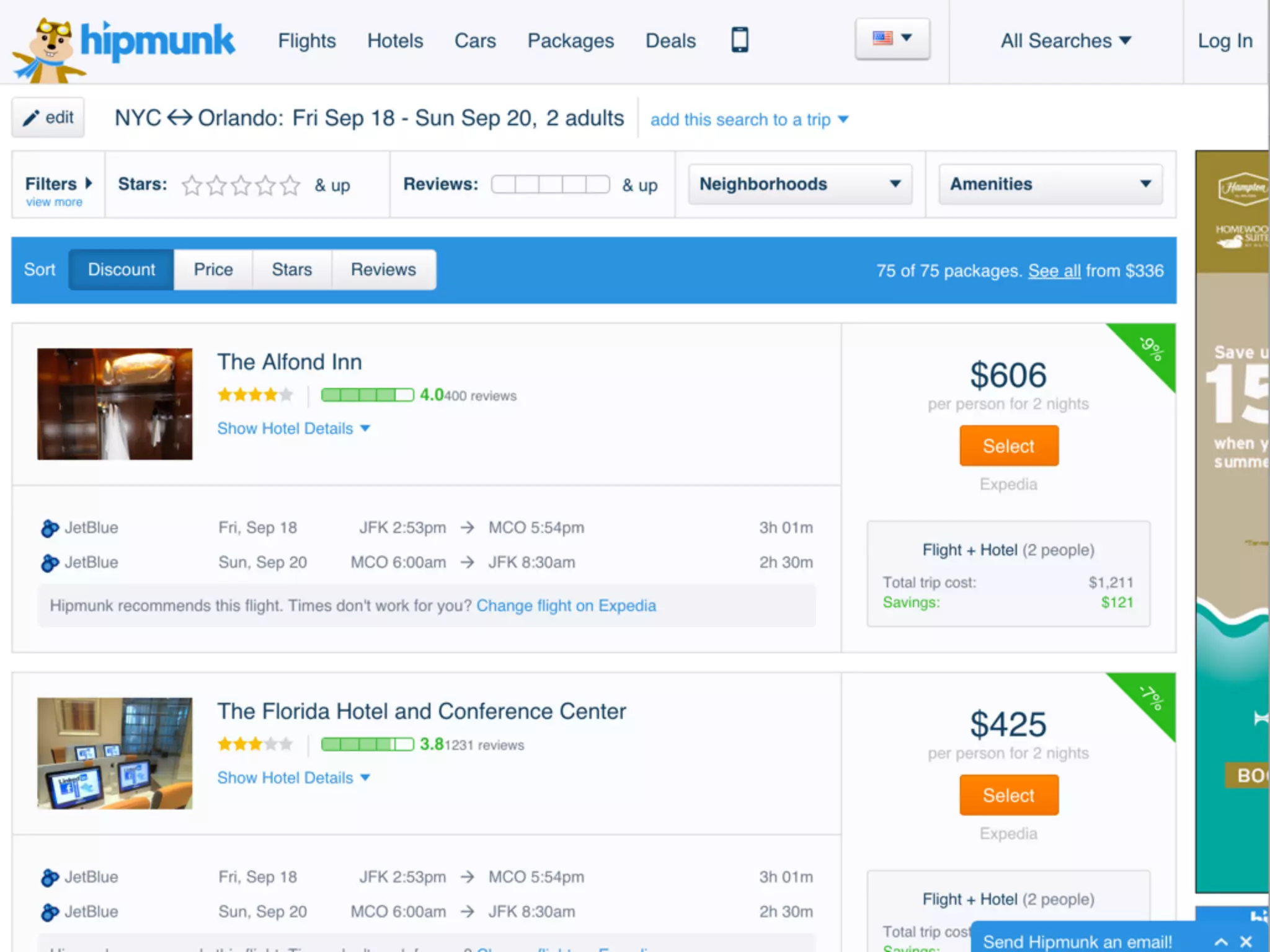Select The Alfond Inn $606 package
Viewport: 1270px width, 952px height.
click(x=1008, y=446)
